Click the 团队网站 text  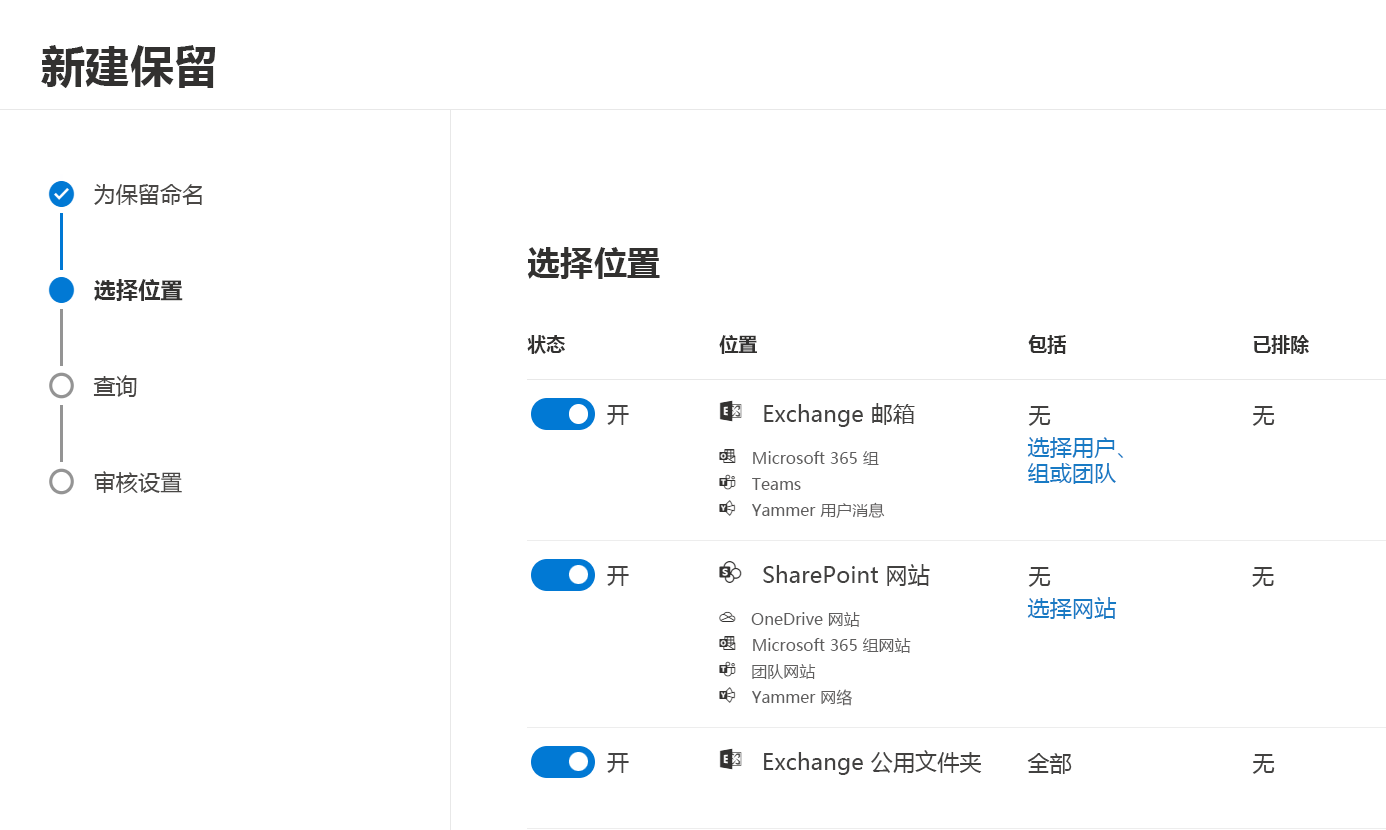783,671
